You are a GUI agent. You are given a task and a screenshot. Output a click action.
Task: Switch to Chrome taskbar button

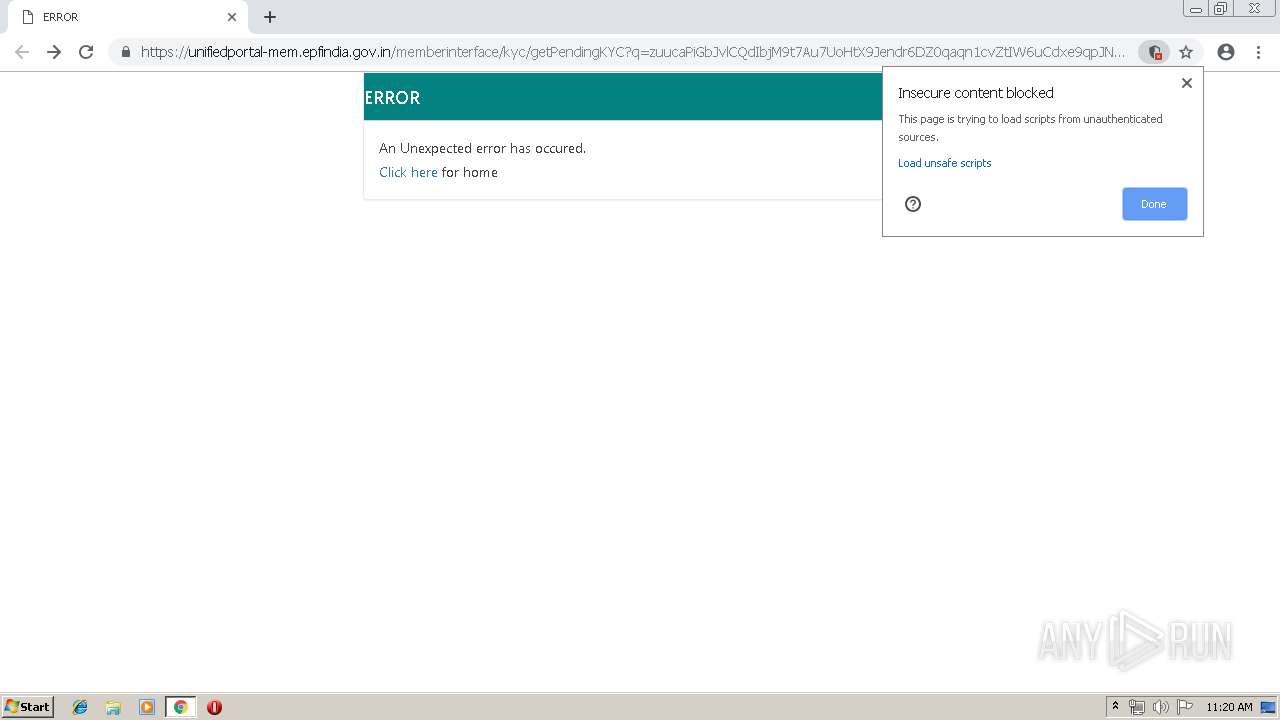180,707
